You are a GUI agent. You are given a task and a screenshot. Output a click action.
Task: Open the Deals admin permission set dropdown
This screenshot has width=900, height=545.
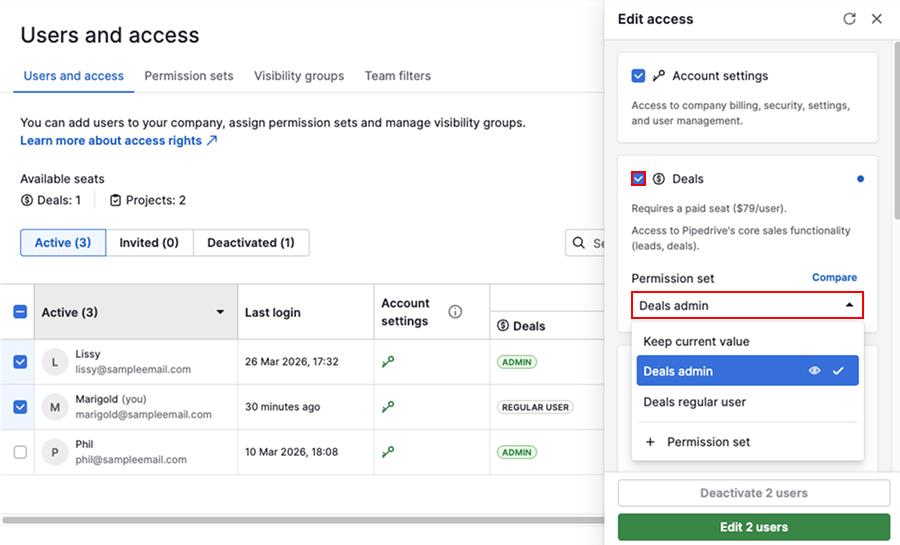(746, 306)
